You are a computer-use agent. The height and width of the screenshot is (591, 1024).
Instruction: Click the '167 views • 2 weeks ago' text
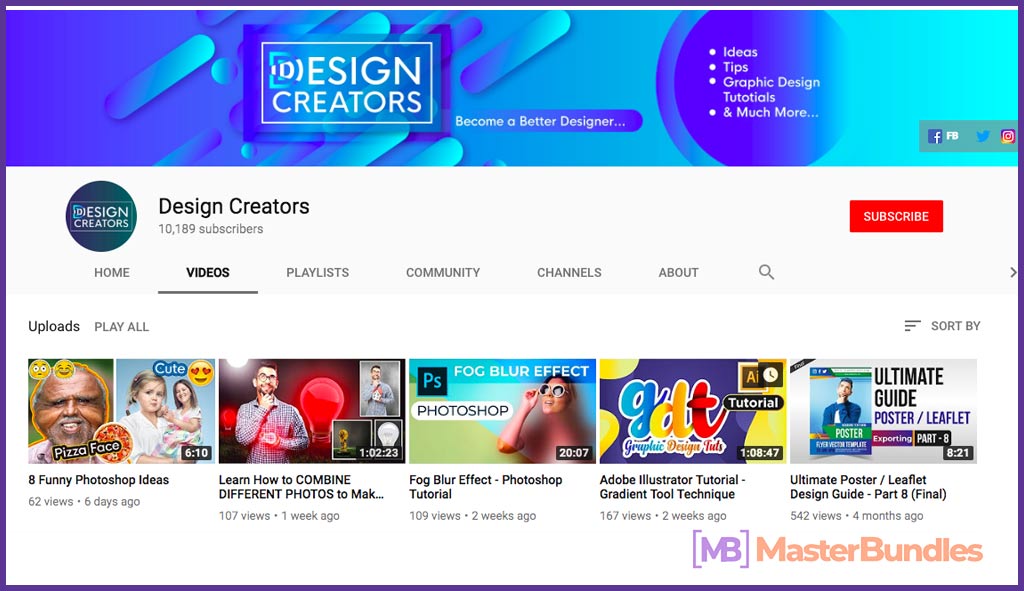(x=663, y=516)
